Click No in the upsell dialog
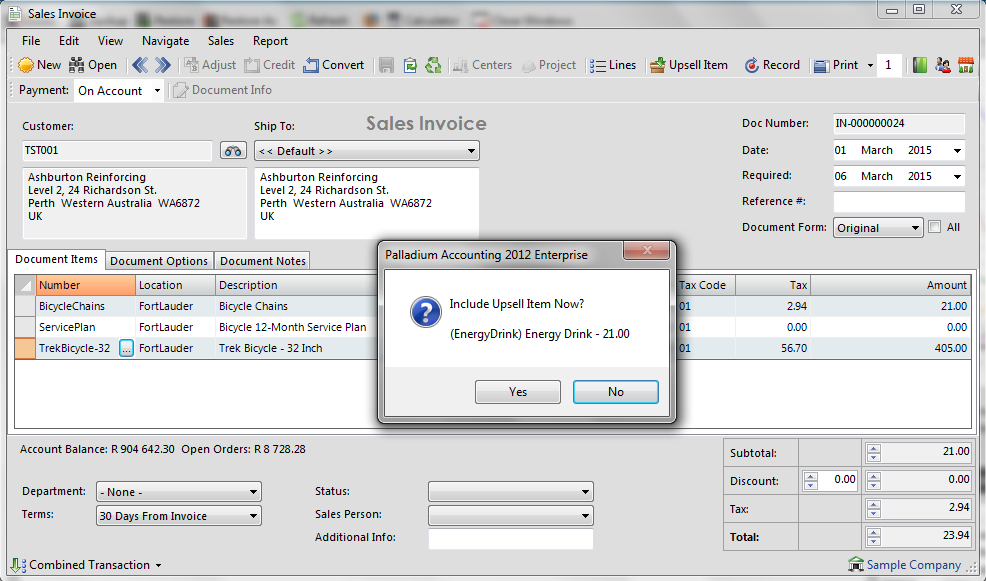The width and height of the screenshot is (986, 581). (616, 392)
